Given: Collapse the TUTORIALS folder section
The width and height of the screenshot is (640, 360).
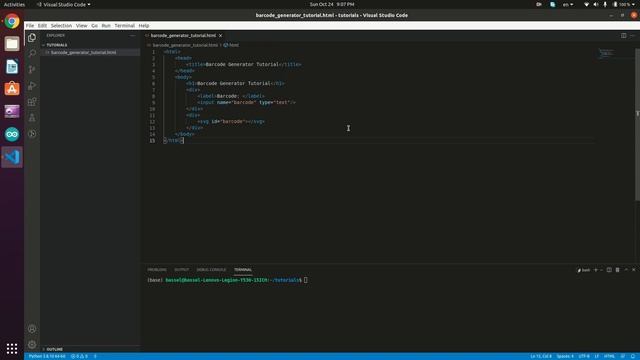Looking at the screenshot, I should coord(56,45).
